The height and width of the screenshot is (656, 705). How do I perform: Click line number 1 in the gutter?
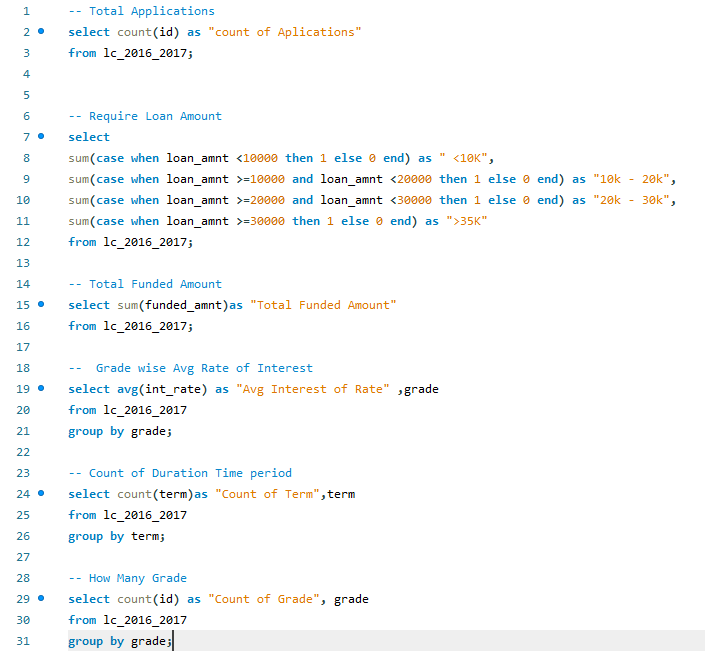(25, 11)
